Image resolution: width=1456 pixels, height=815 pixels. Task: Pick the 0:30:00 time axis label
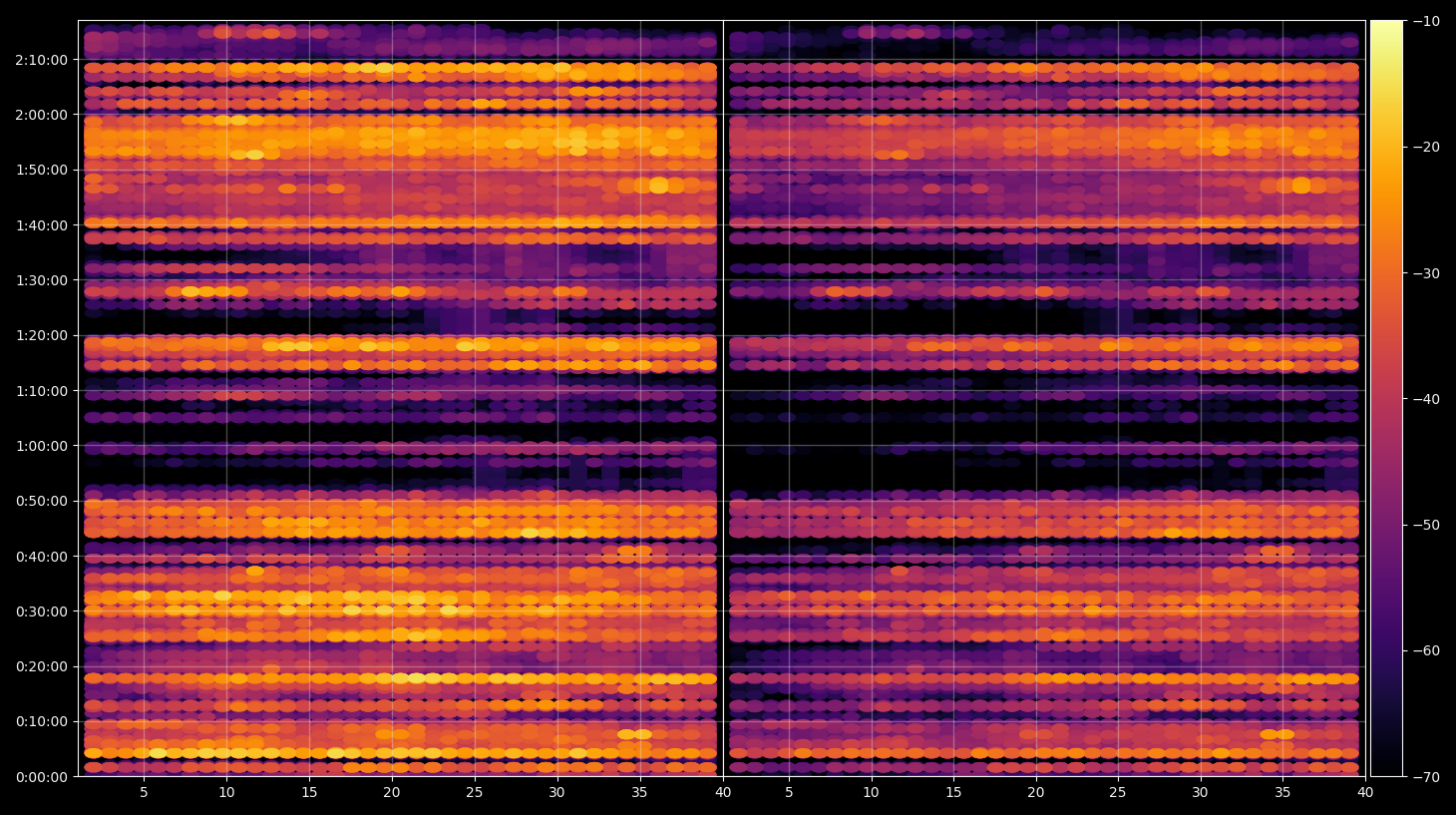[42, 611]
